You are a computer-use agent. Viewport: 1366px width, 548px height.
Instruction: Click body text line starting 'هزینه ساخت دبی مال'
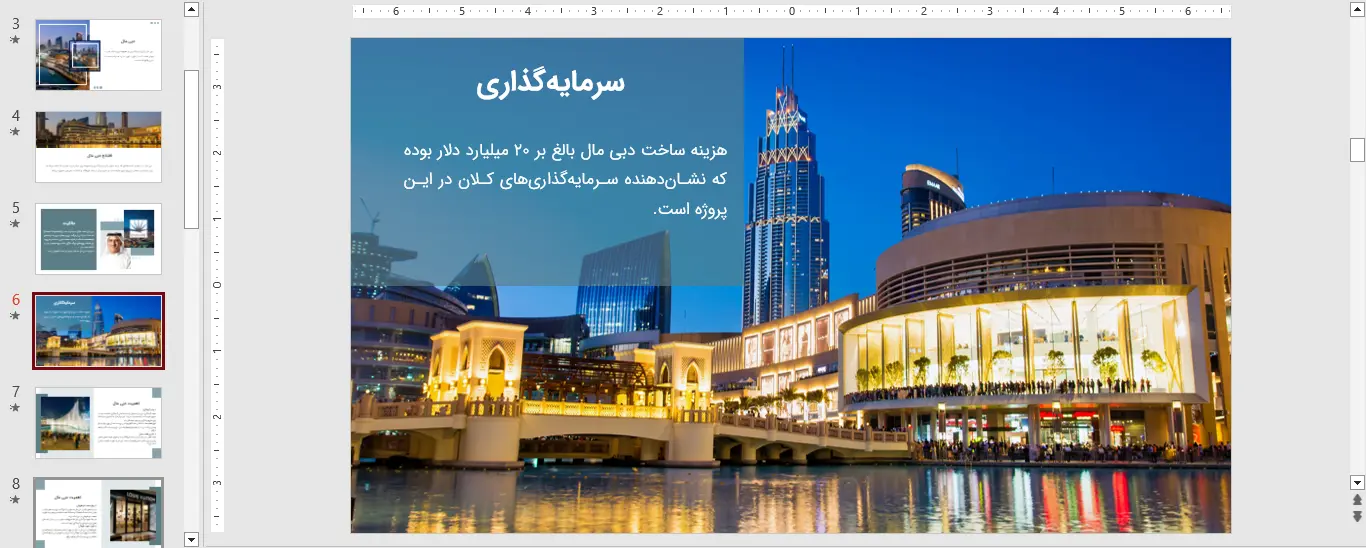click(566, 150)
